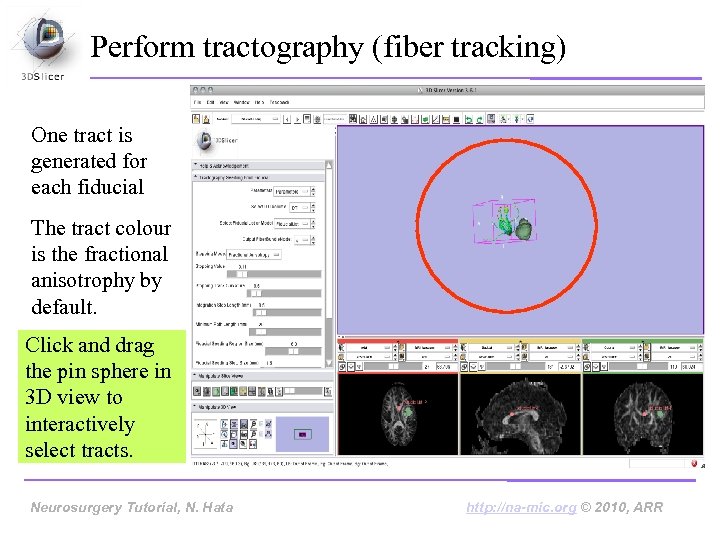
Task: Open the layout chooser toolbar icon
Action: 491,119
